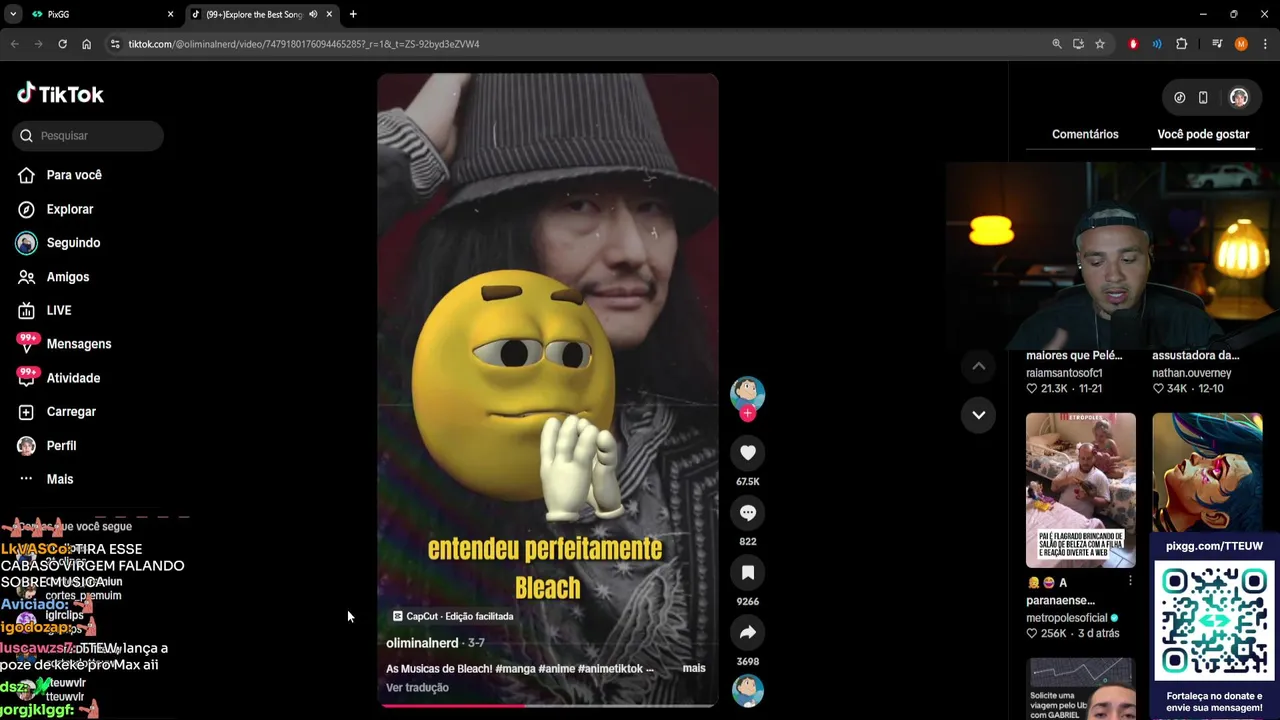Click the CapCut Edição facilitada tag

point(452,616)
